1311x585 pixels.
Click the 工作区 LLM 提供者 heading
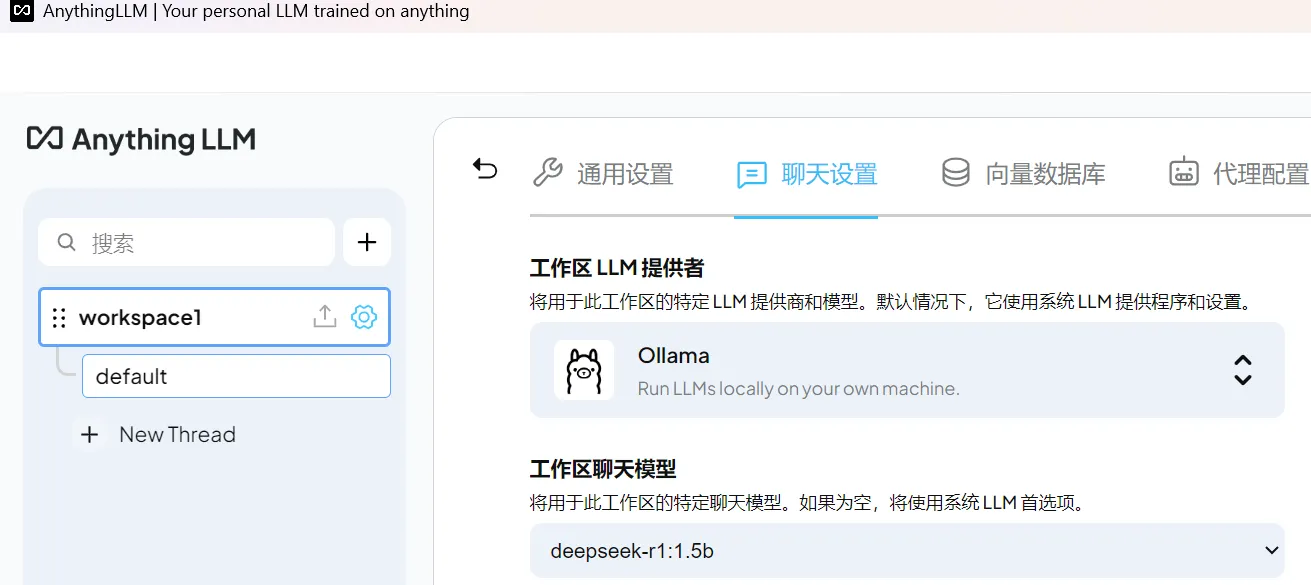coord(617,268)
